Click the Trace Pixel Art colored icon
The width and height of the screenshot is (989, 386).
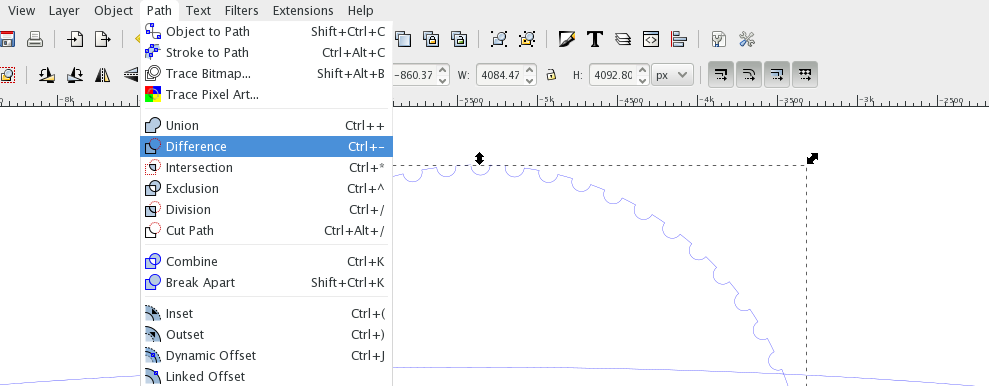153,95
